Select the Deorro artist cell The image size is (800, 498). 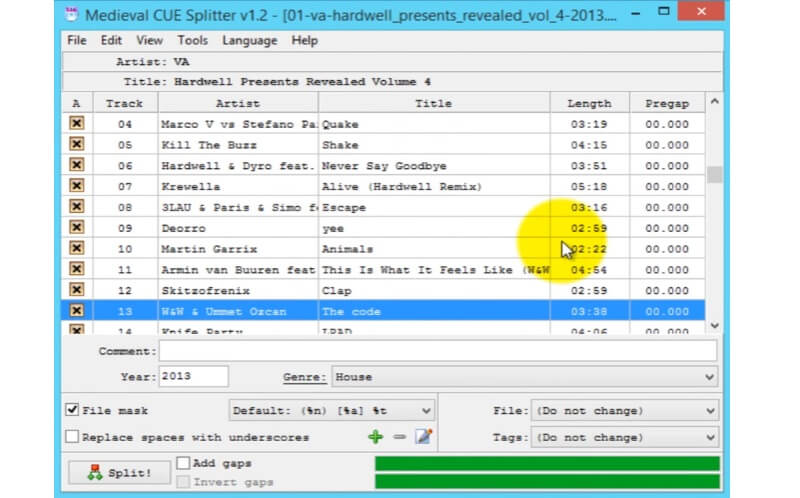pos(238,228)
